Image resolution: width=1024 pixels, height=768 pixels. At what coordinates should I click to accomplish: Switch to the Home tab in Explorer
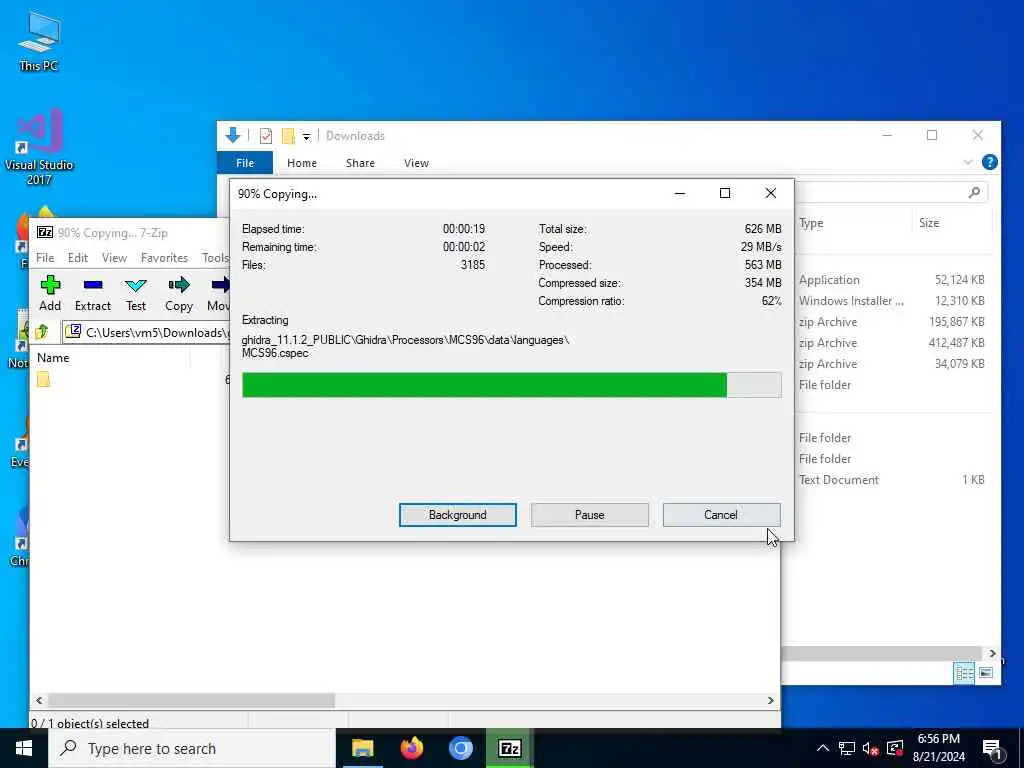click(302, 163)
